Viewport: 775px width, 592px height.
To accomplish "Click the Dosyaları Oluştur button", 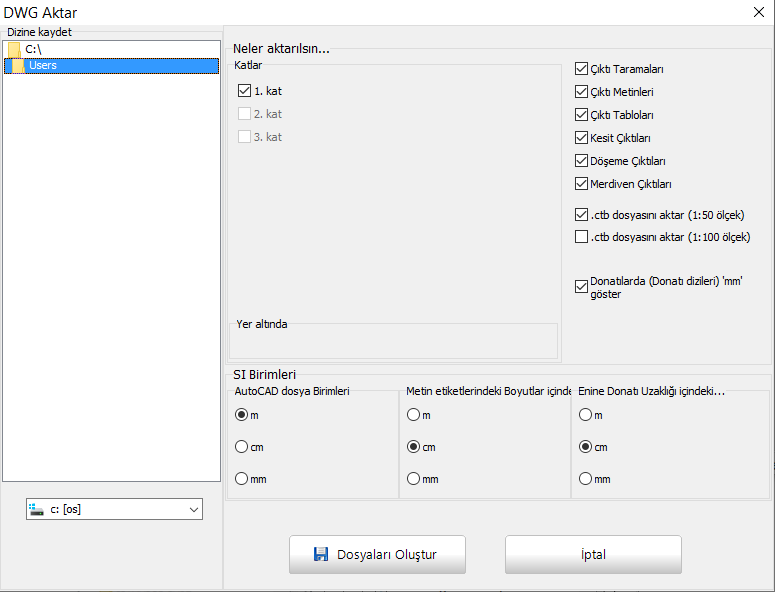I will click(x=376, y=554).
